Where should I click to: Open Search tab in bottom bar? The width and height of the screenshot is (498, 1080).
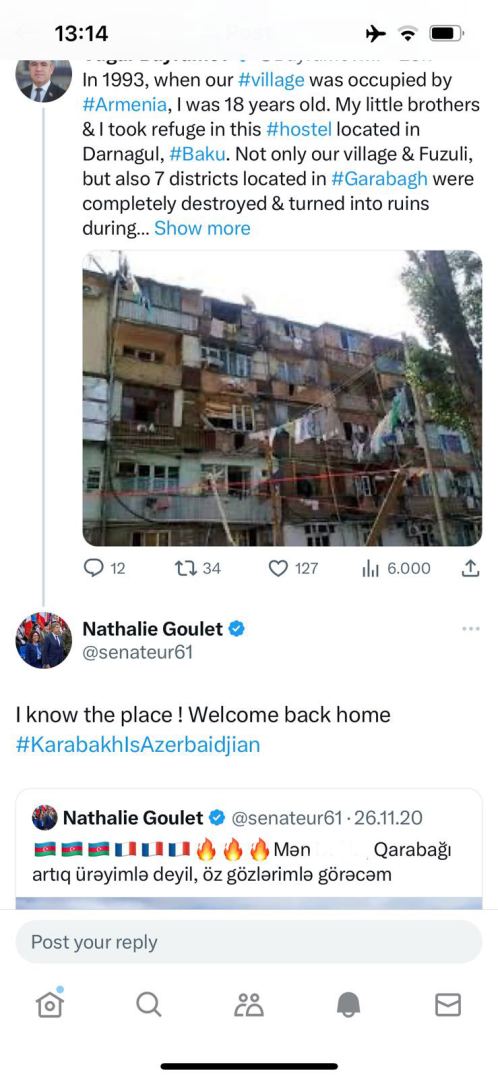[x=149, y=1004]
